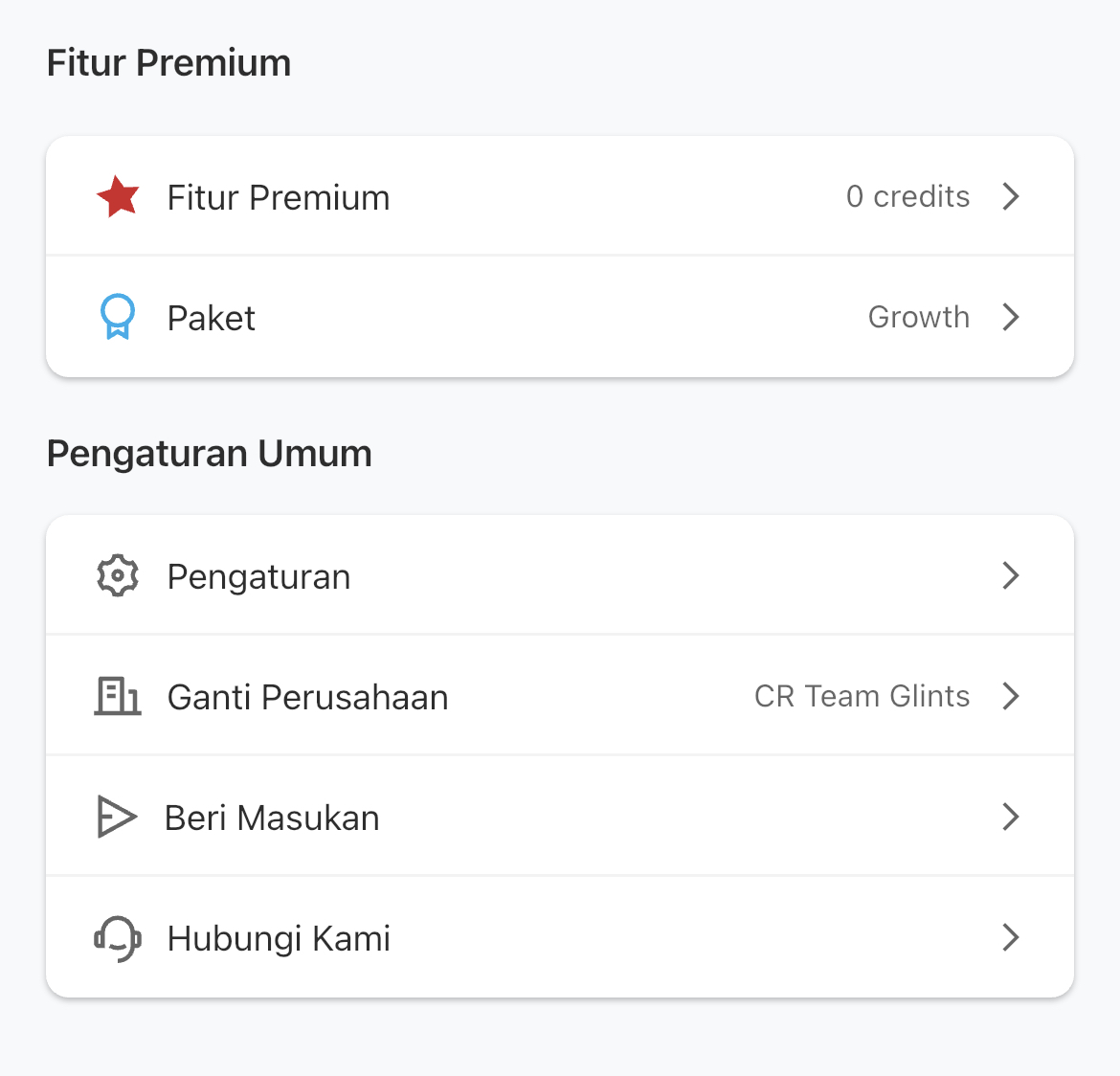Click the CR Team Glints company name
1120x1076 pixels.
click(862, 696)
